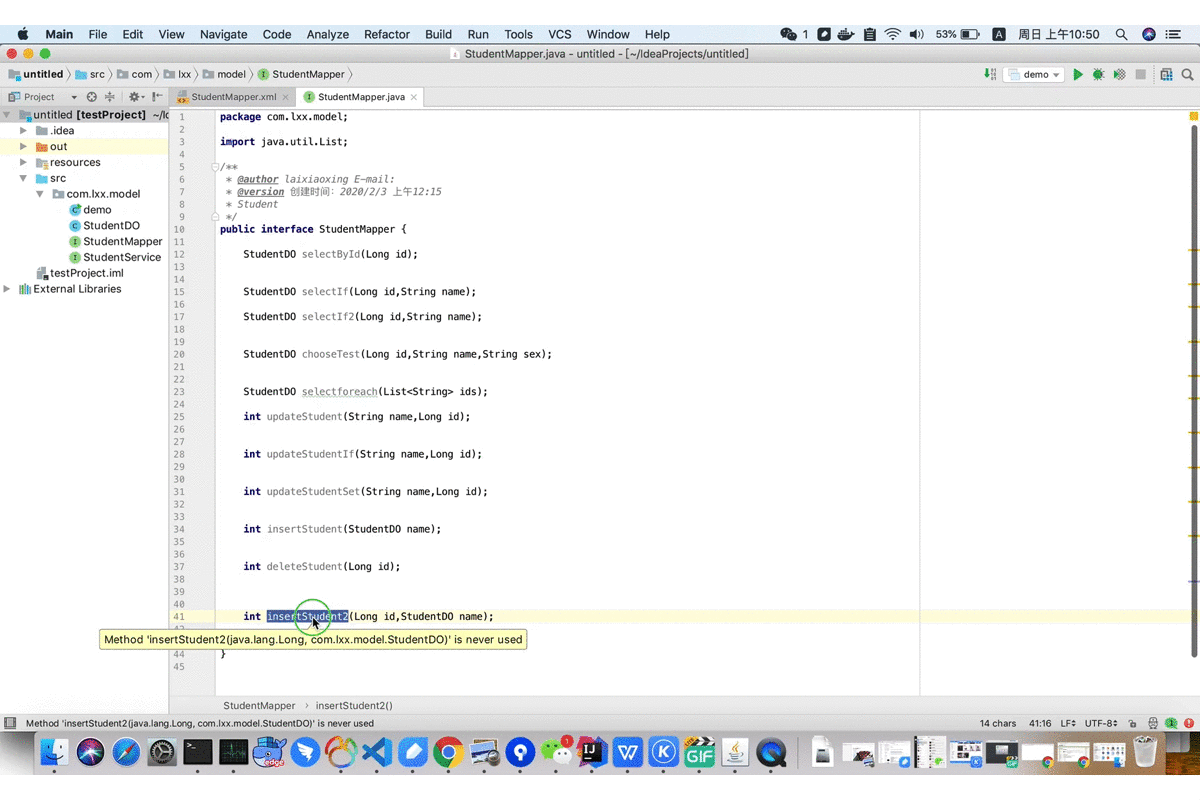Open Search Everywhere magnifier in IDE toolbar
The image size is (1200, 800).
coord(1188,74)
